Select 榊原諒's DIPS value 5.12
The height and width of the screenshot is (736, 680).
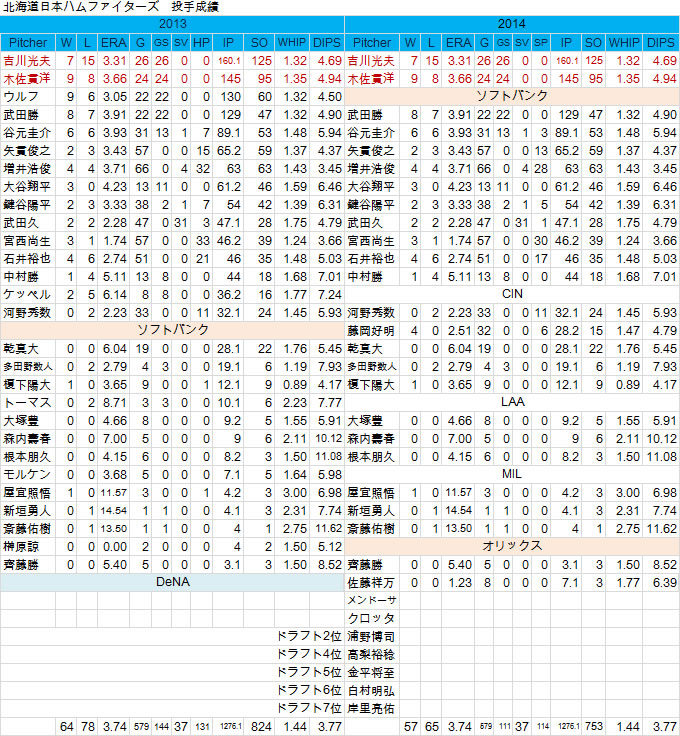329,547
